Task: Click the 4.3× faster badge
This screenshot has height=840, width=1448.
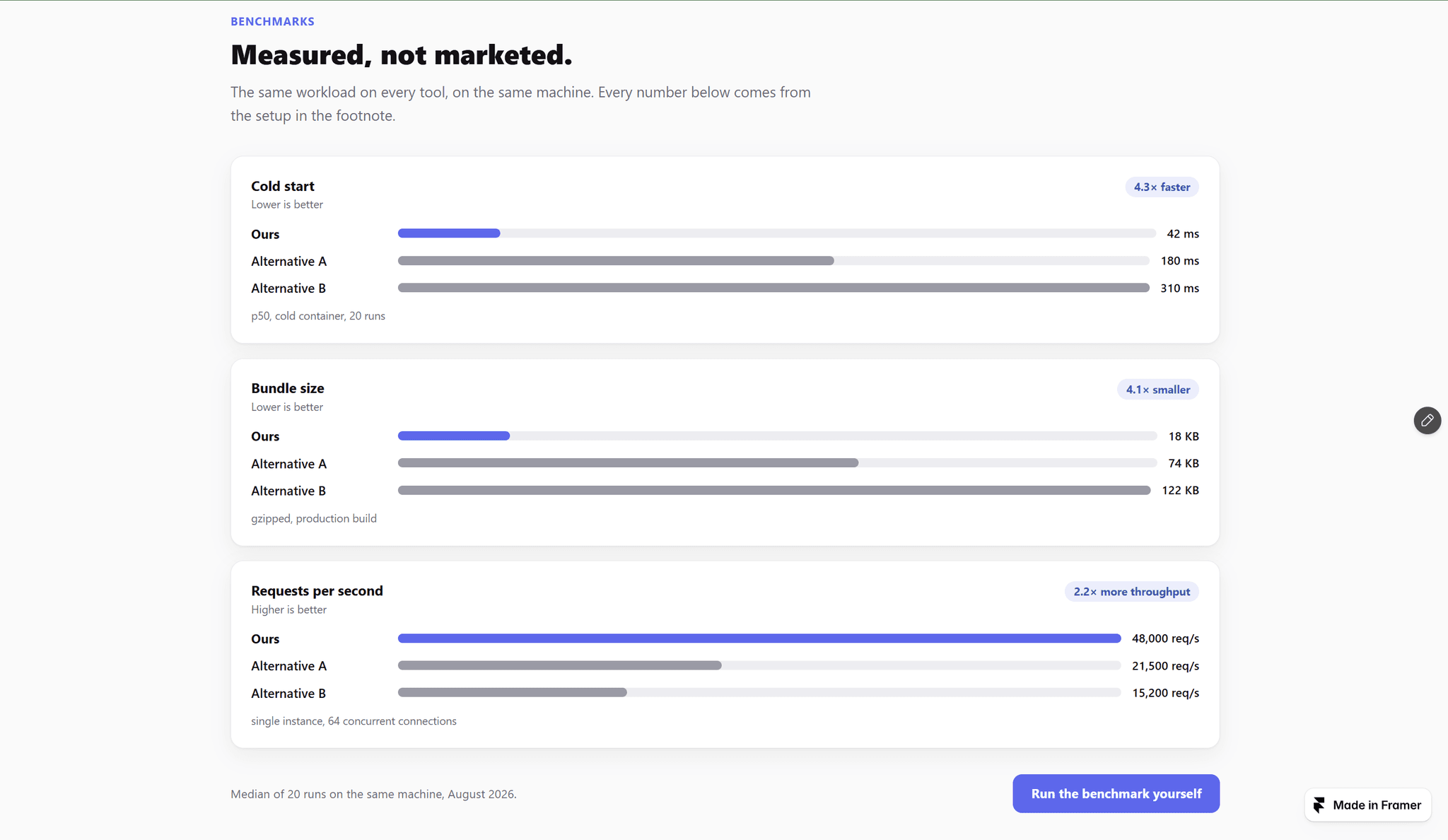Action: (1162, 187)
